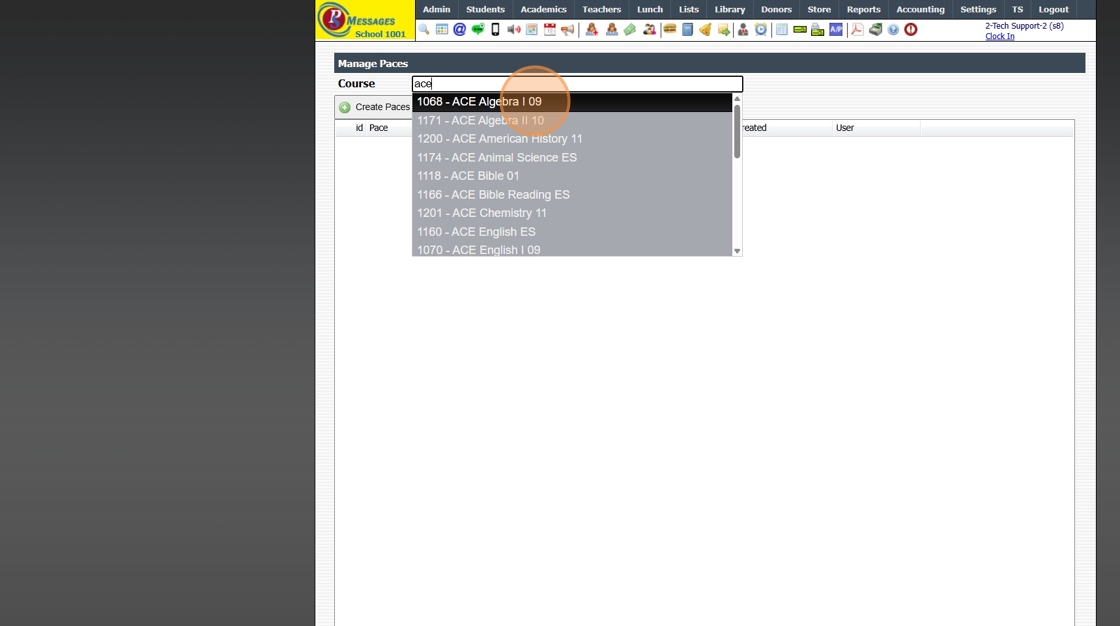
Task: Select 1070 - ACE English I 09
Action: [572, 249]
